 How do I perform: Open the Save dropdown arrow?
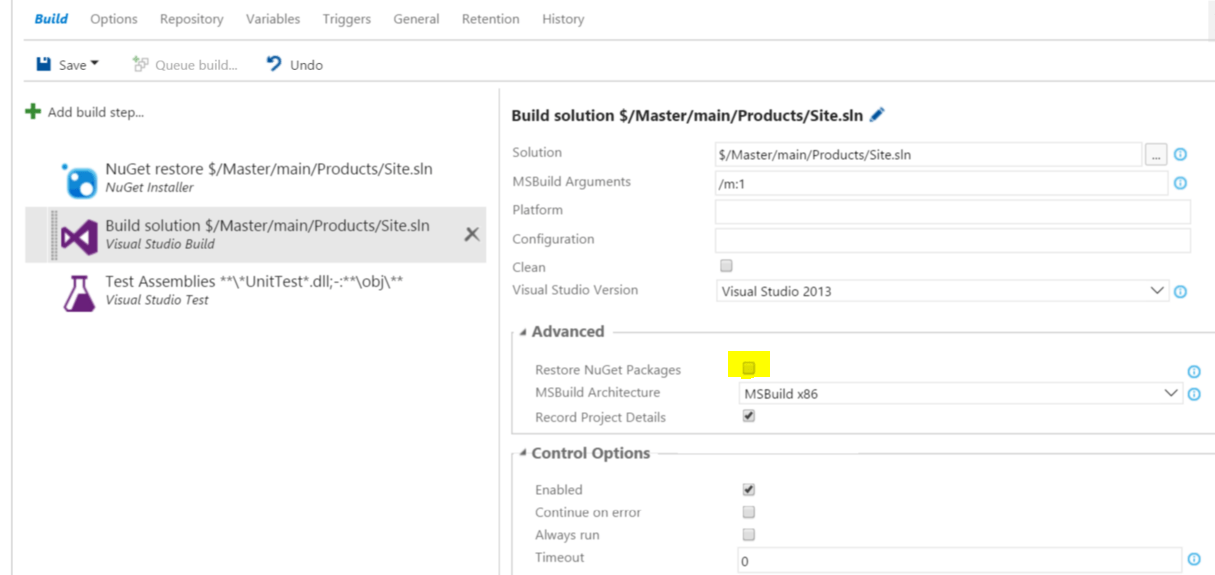coord(95,64)
